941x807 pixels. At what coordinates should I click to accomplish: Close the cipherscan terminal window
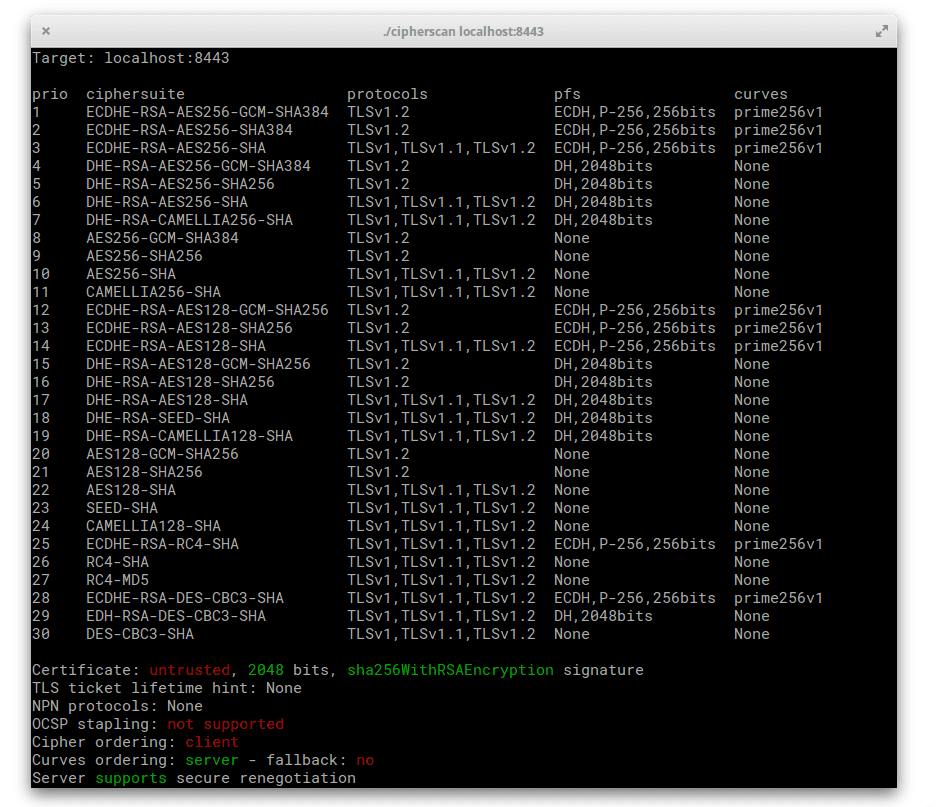pos(46,31)
